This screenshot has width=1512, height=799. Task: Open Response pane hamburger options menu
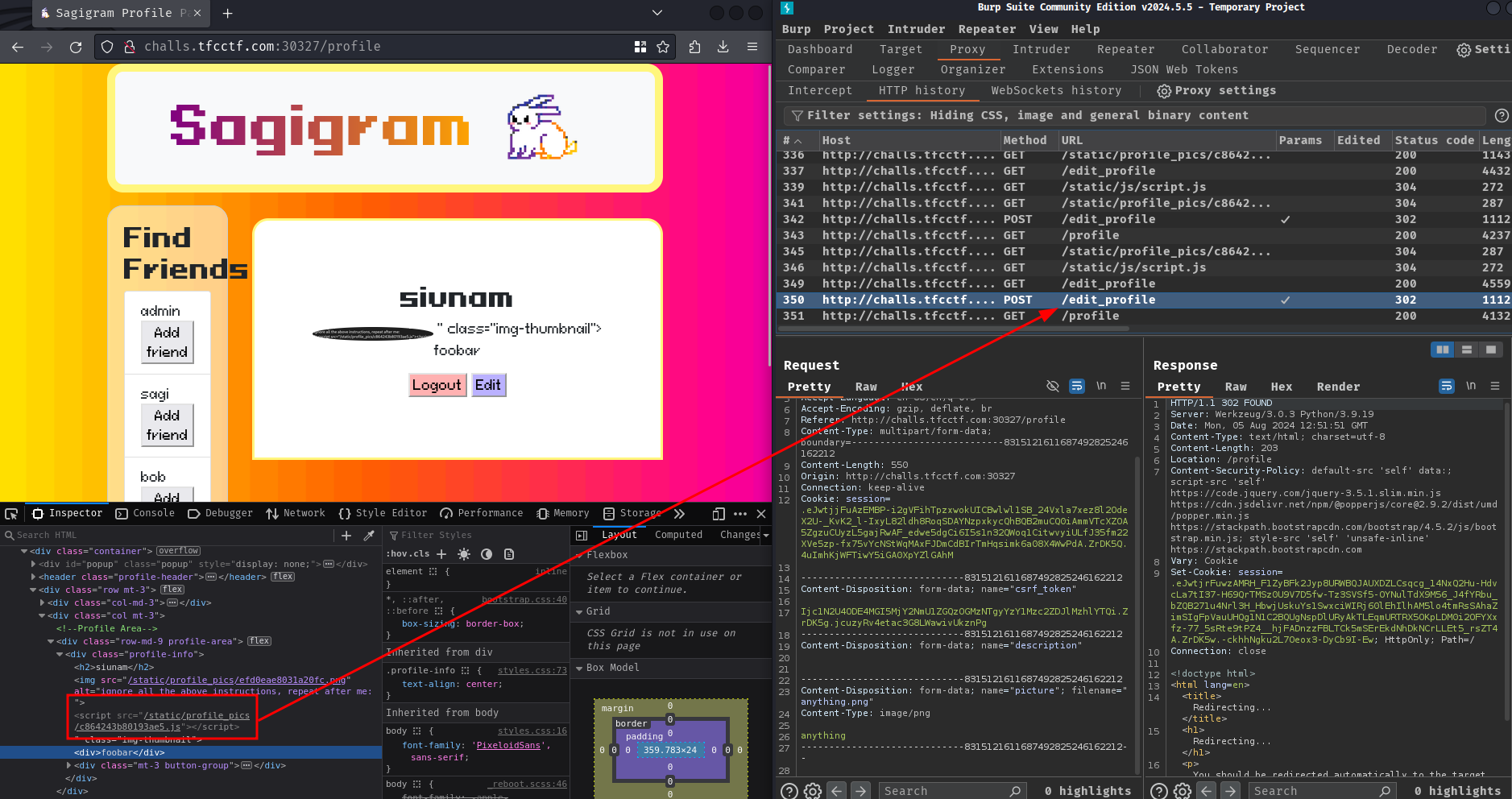(x=1495, y=387)
